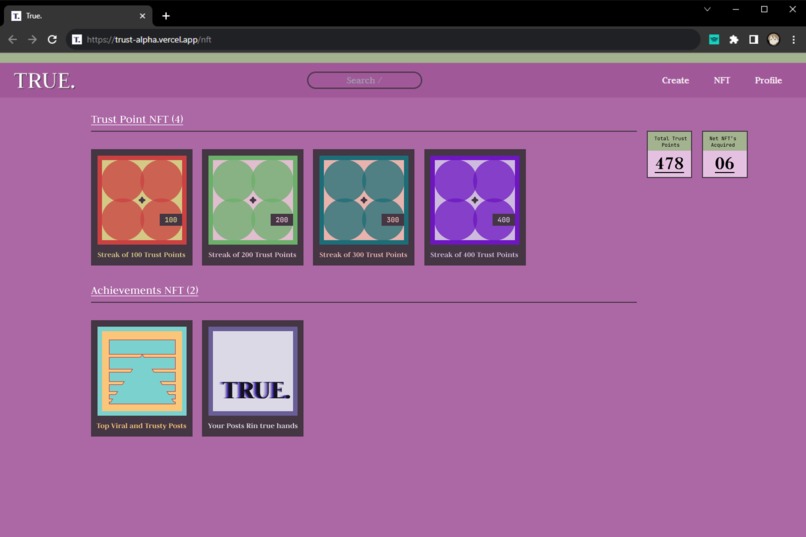This screenshot has width=806, height=537.
Task: Open the Your Posts Rin true hands NFT
Action: tap(252, 378)
